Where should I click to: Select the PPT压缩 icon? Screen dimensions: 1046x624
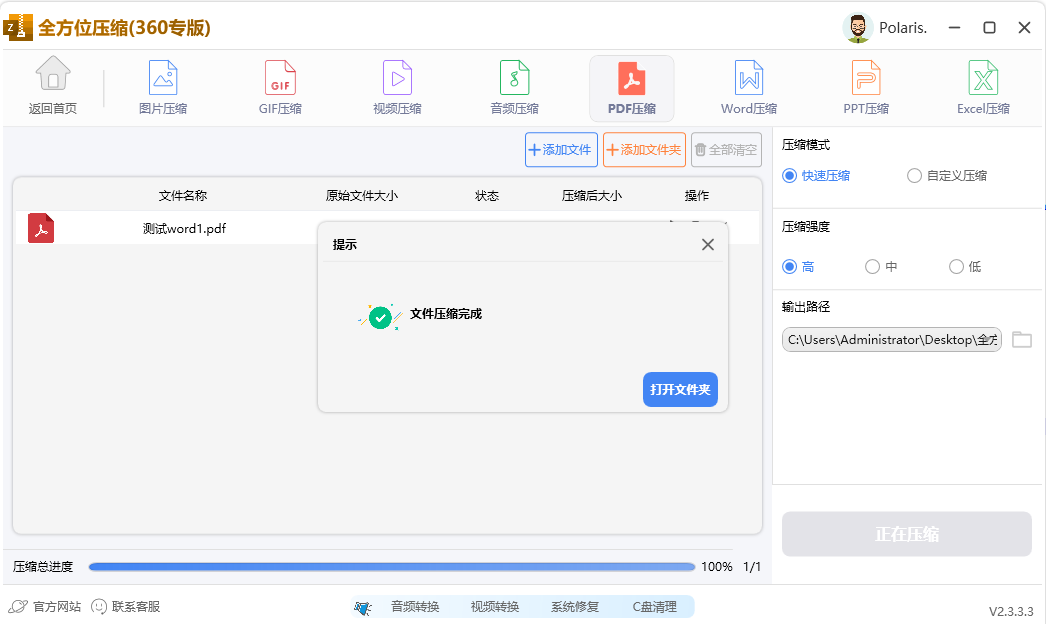[865, 87]
